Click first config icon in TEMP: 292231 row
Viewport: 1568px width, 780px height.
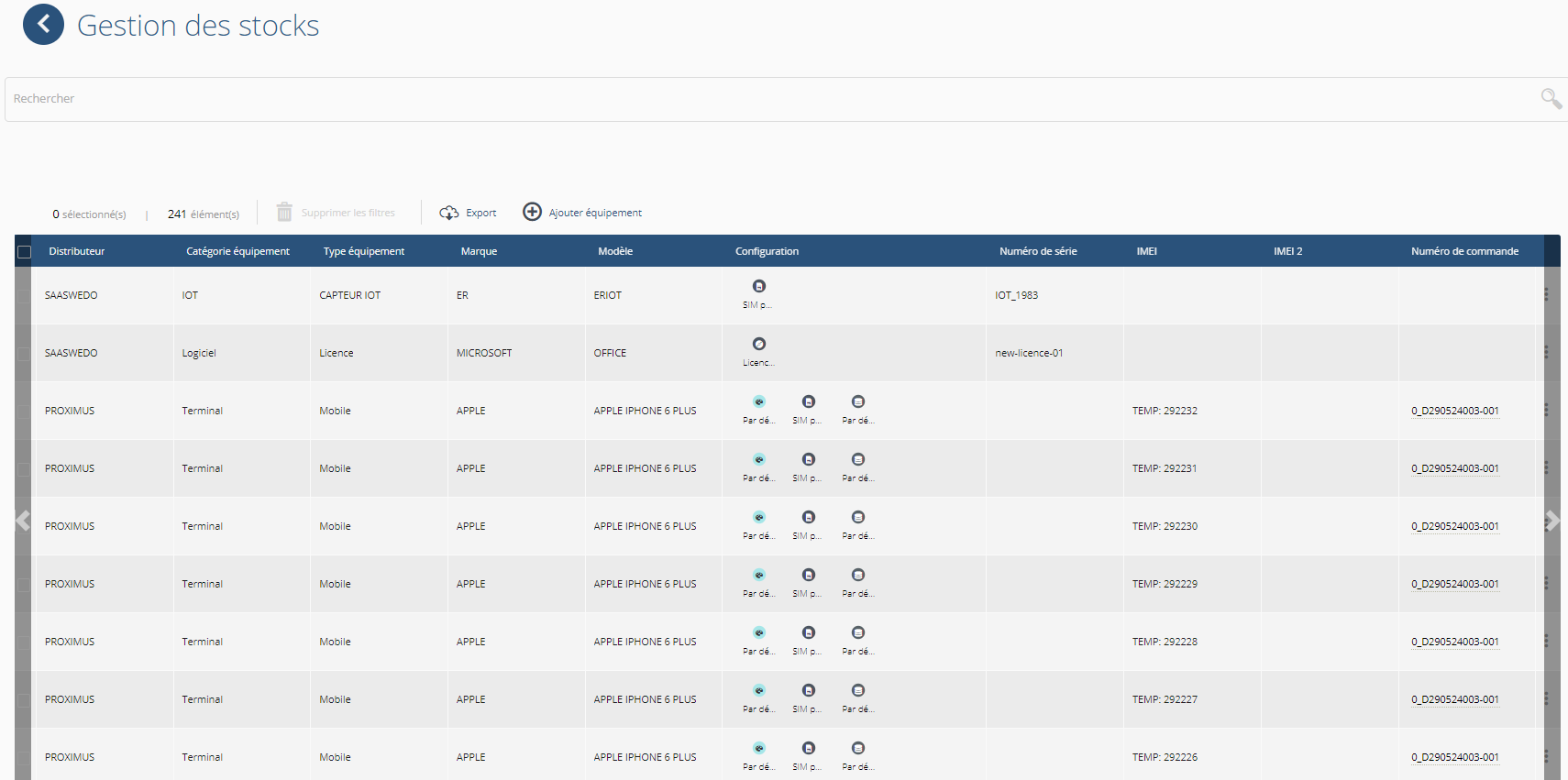click(x=759, y=459)
